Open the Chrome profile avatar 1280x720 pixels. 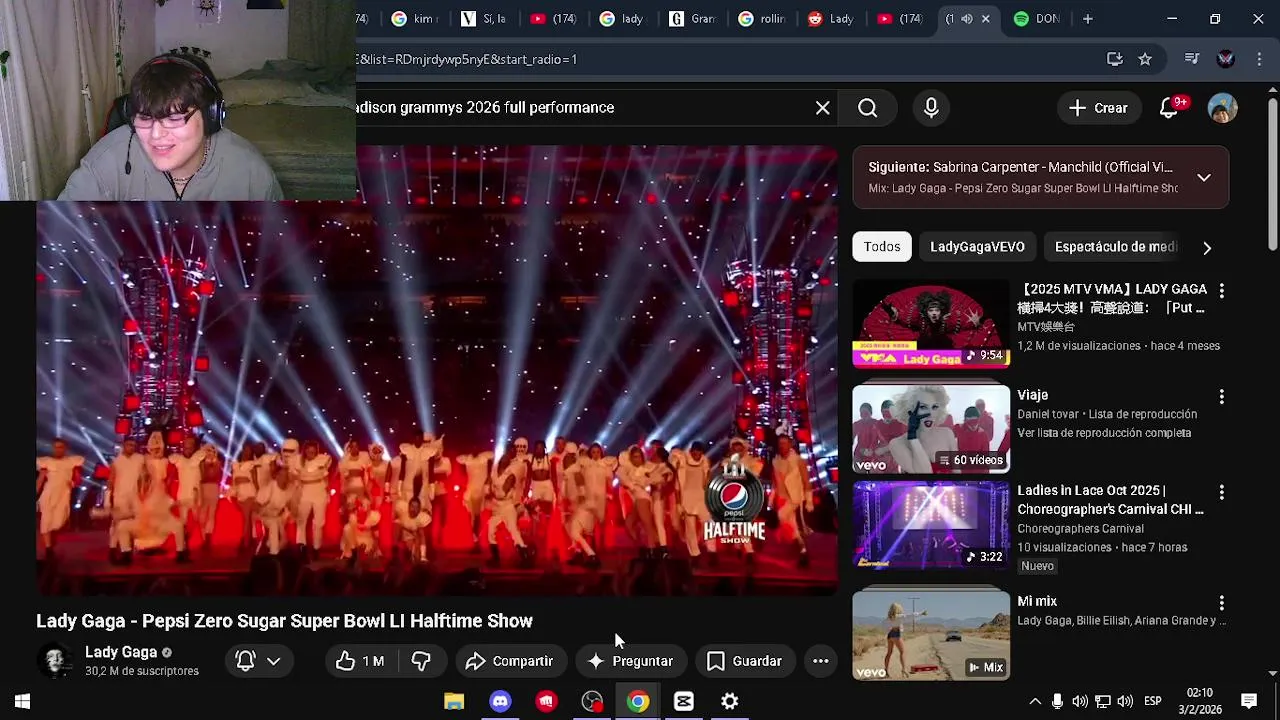(x=1226, y=59)
